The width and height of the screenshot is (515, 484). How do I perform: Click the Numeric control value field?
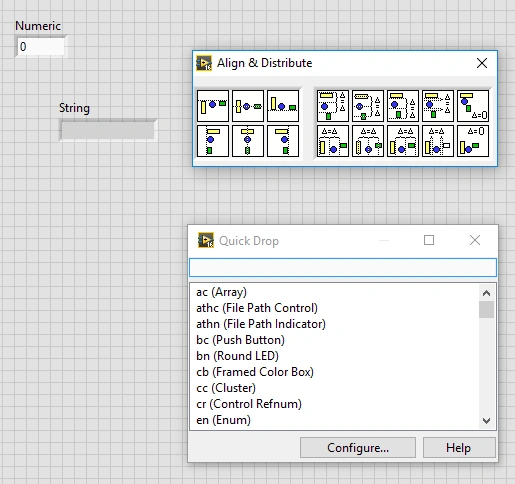(41, 47)
